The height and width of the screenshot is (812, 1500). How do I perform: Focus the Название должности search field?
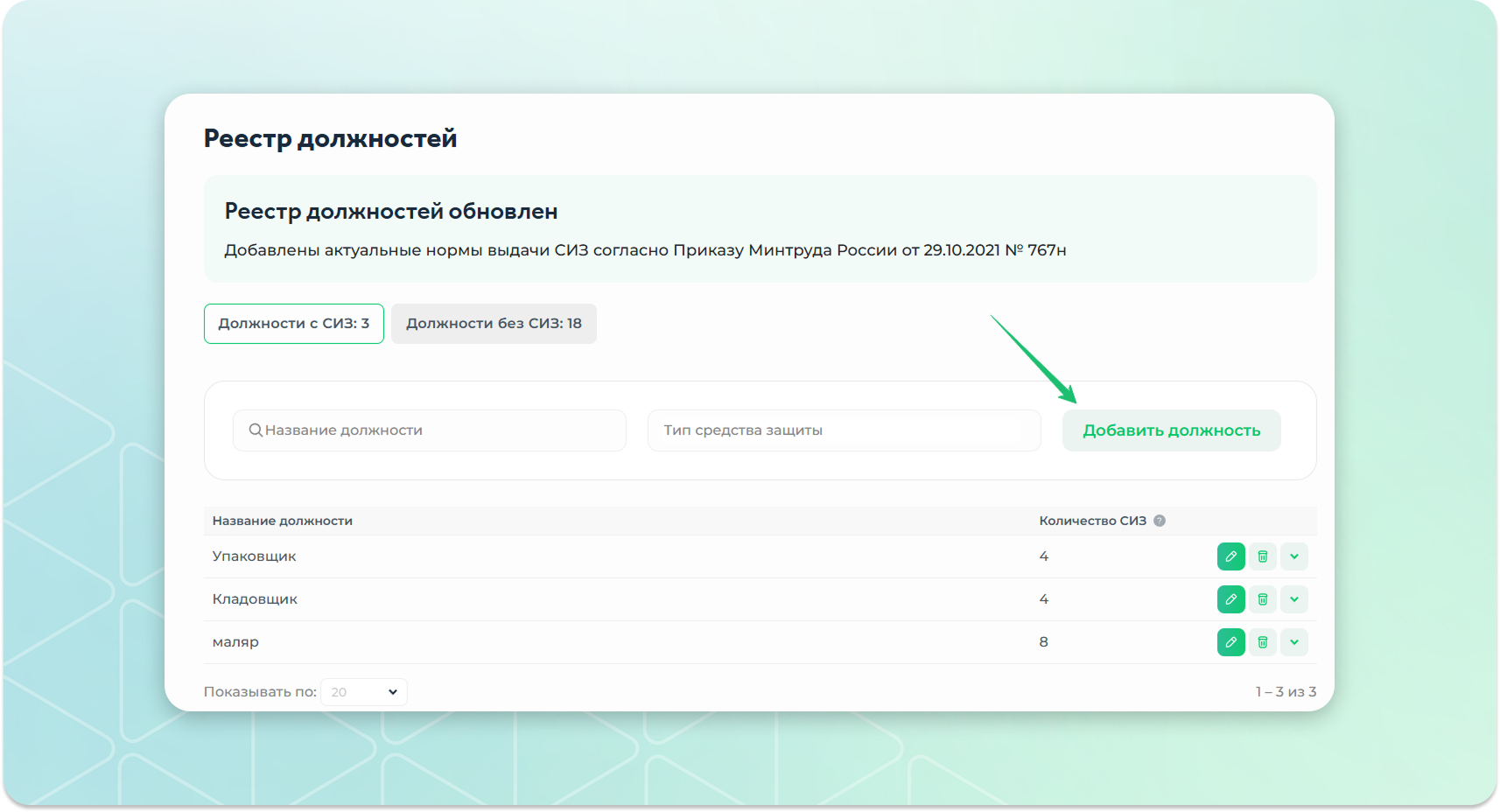pos(438,430)
